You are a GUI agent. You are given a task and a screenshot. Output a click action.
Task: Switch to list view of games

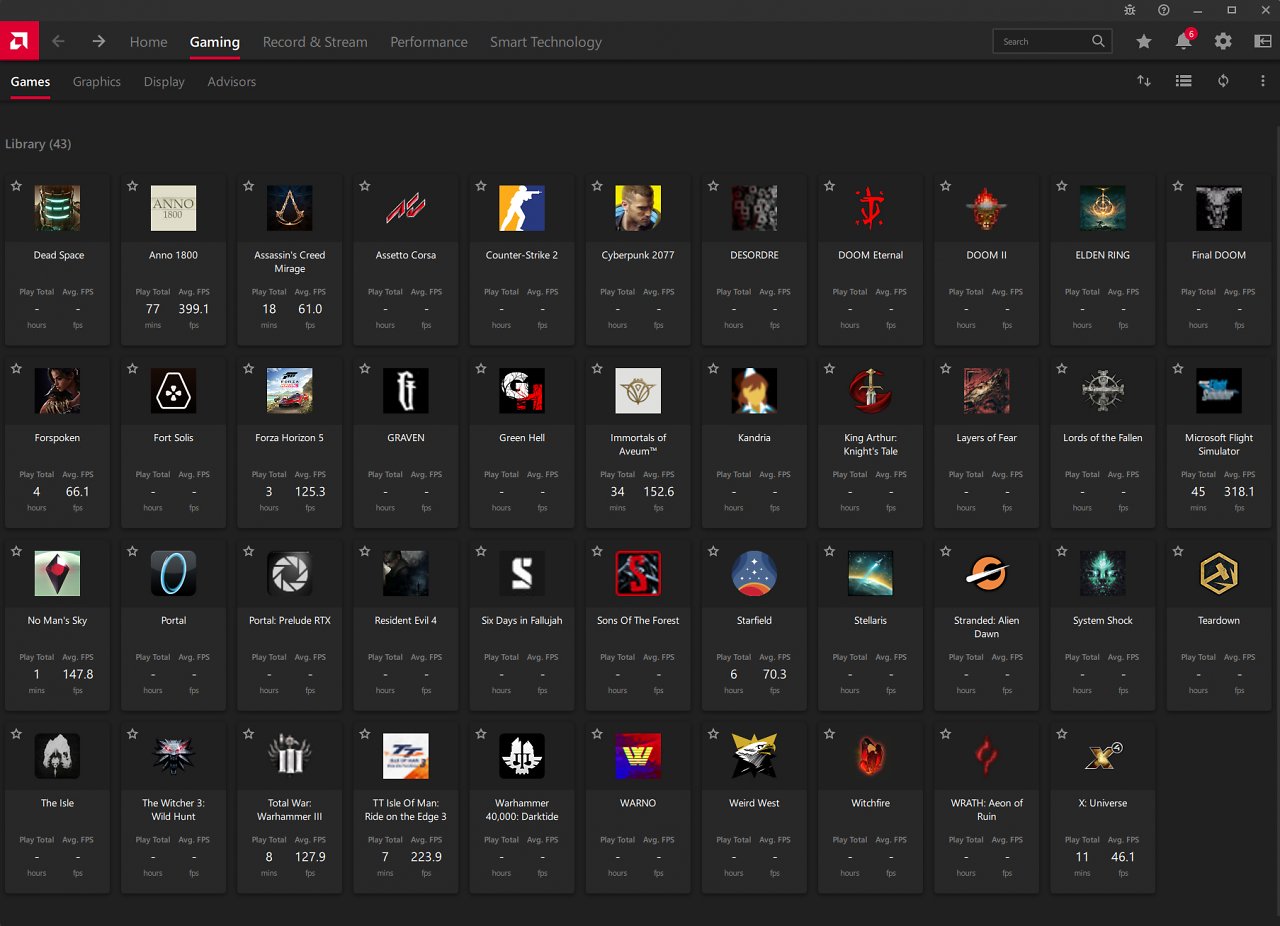point(1184,81)
